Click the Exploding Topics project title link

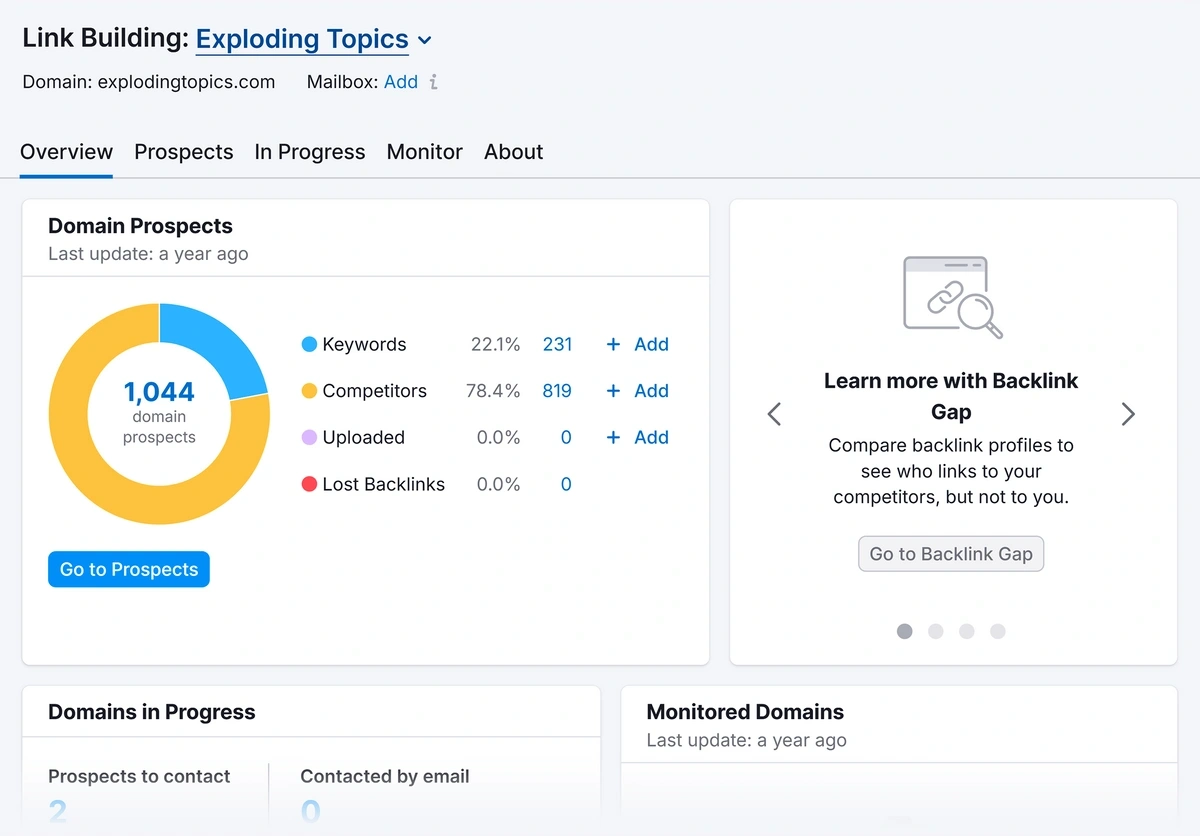point(302,39)
